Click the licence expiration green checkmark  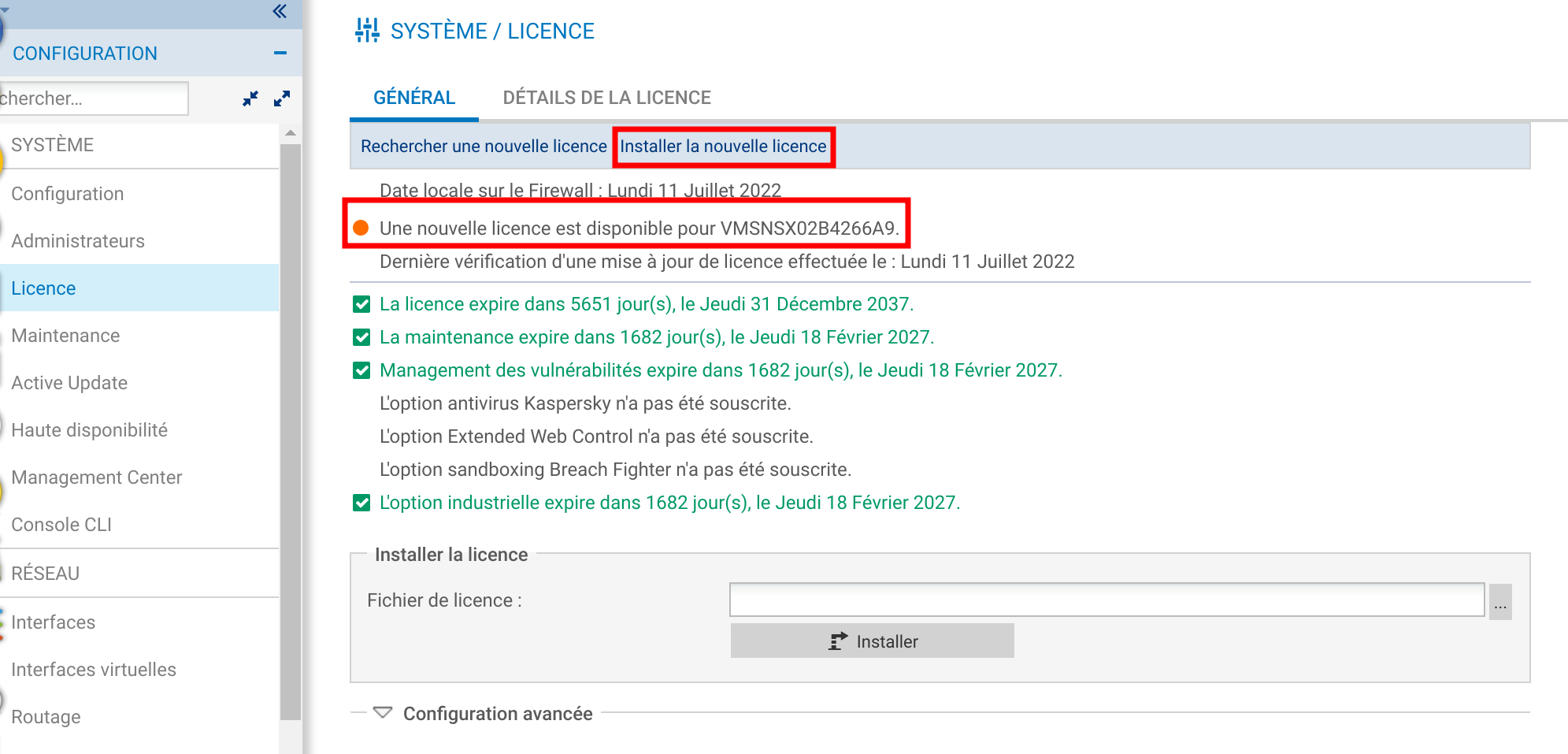(361, 304)
